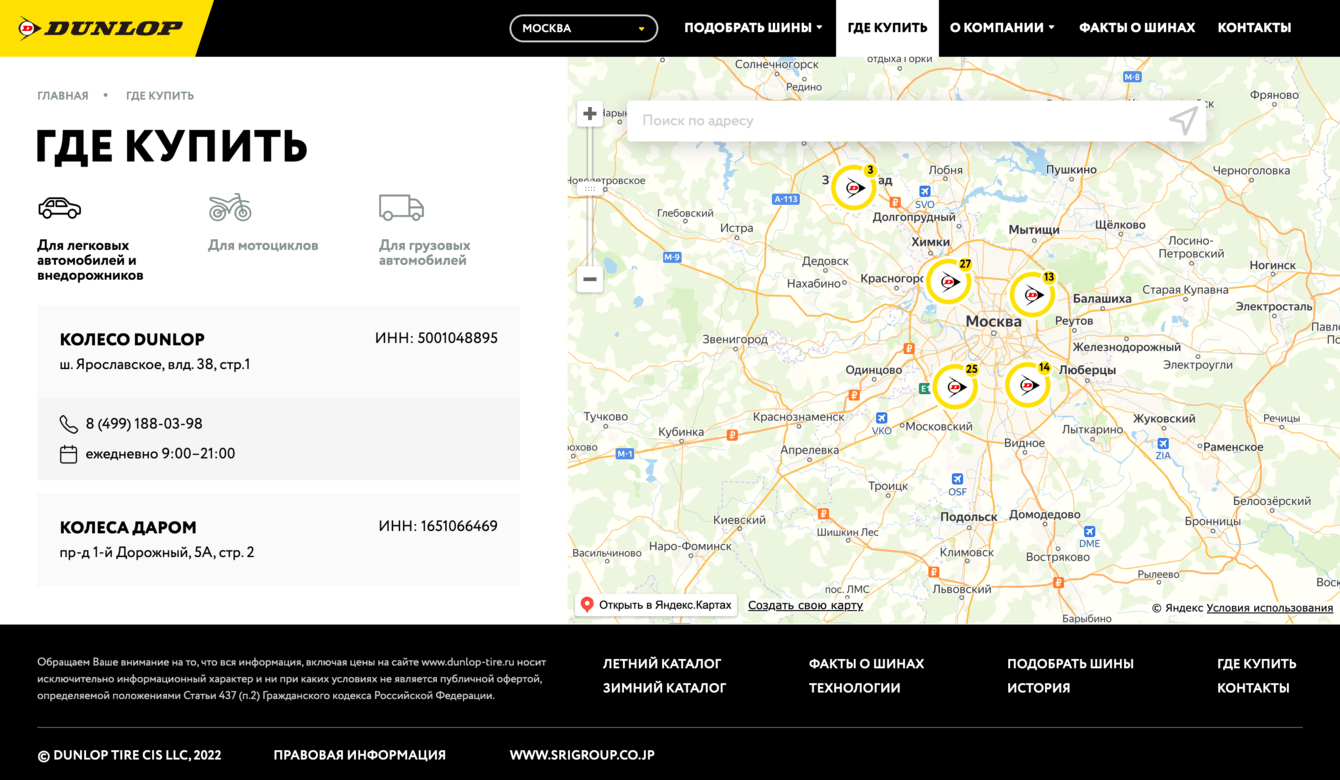The width and height of the screenshot is (1340, 780).
Task: Click the ежедневно 9:00–21:00 hours text
Action: 160,454
